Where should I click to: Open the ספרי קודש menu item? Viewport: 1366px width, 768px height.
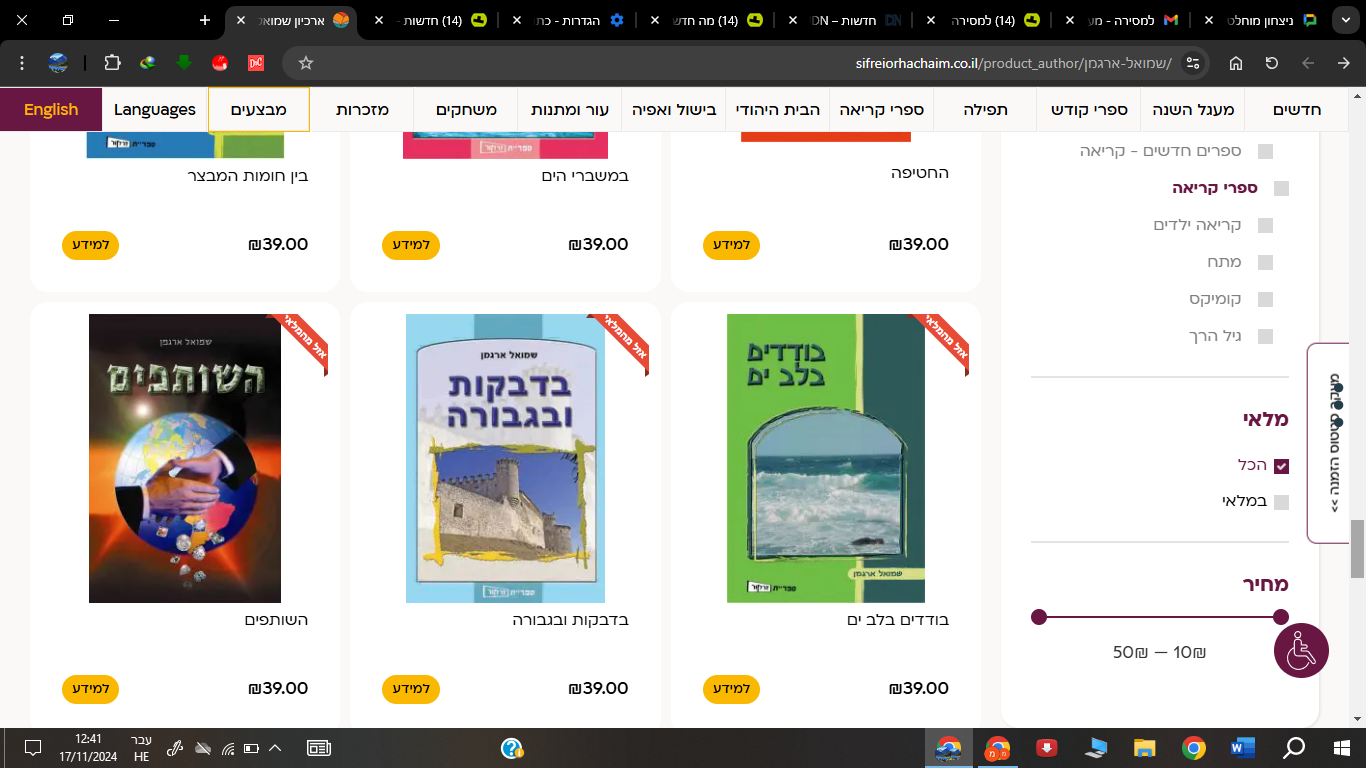pos(1089,109)
